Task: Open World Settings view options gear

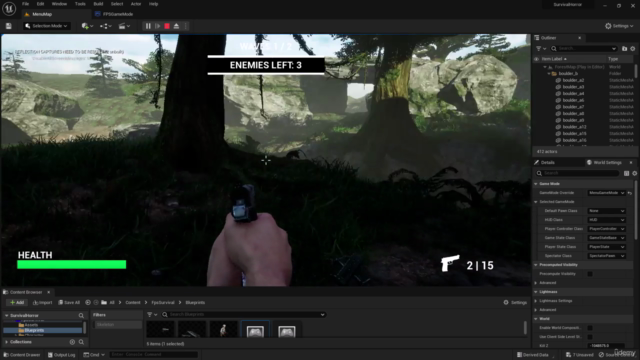Action: (634, 173)
